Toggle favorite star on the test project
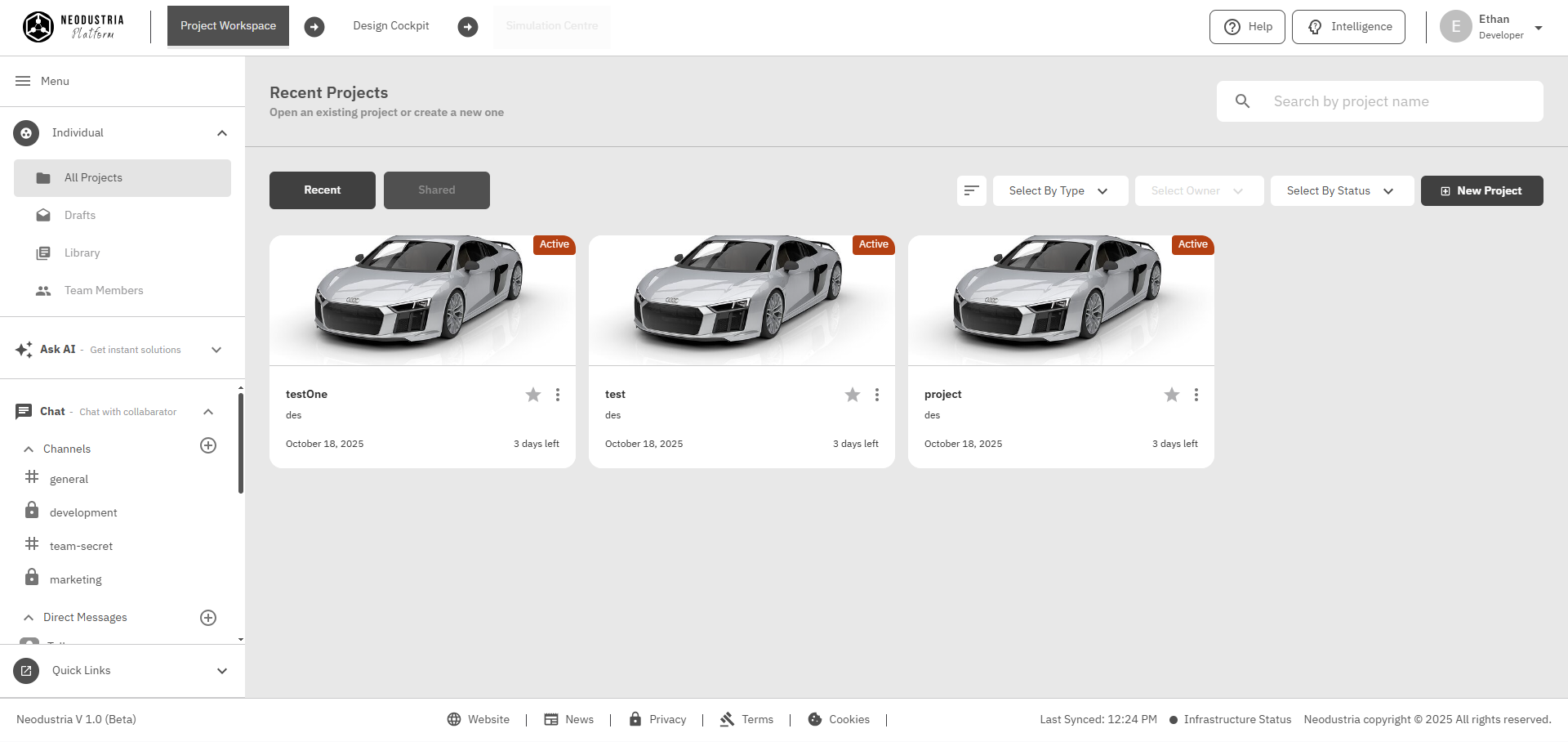 tap(853, 394)
